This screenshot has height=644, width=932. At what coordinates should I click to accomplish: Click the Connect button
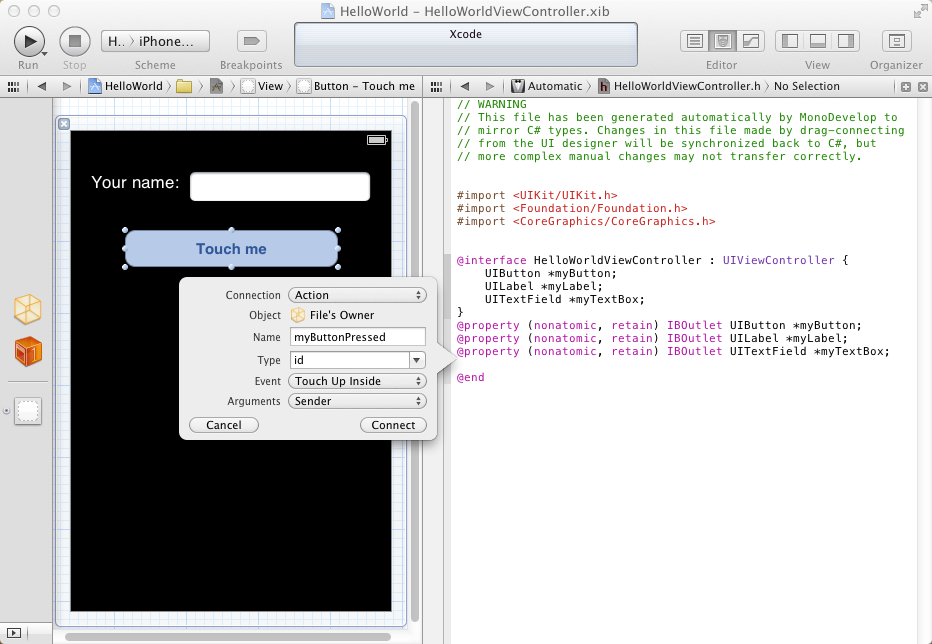point(393,425)
